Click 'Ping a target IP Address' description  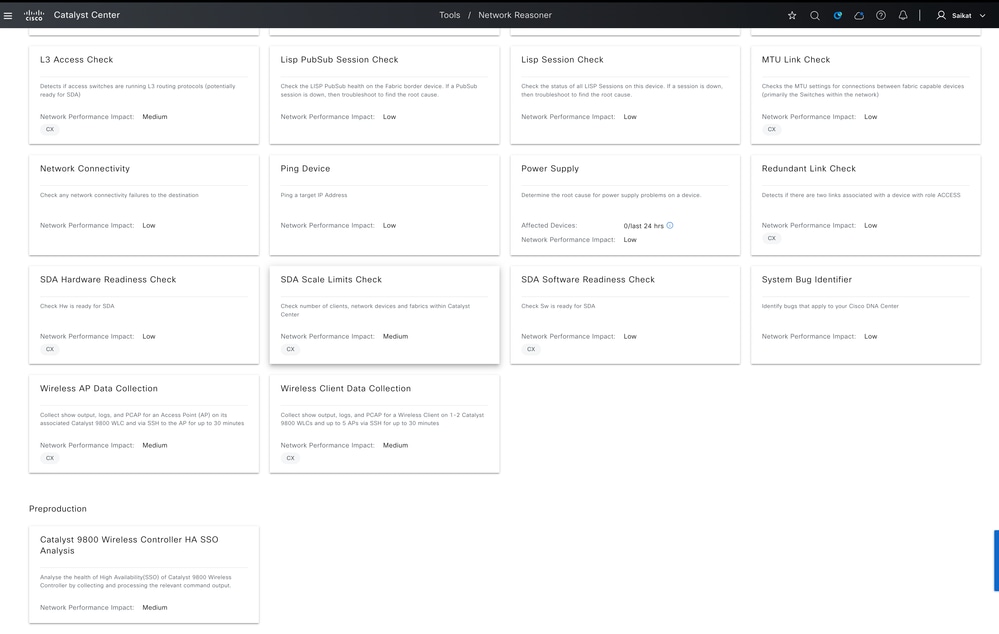313,195
